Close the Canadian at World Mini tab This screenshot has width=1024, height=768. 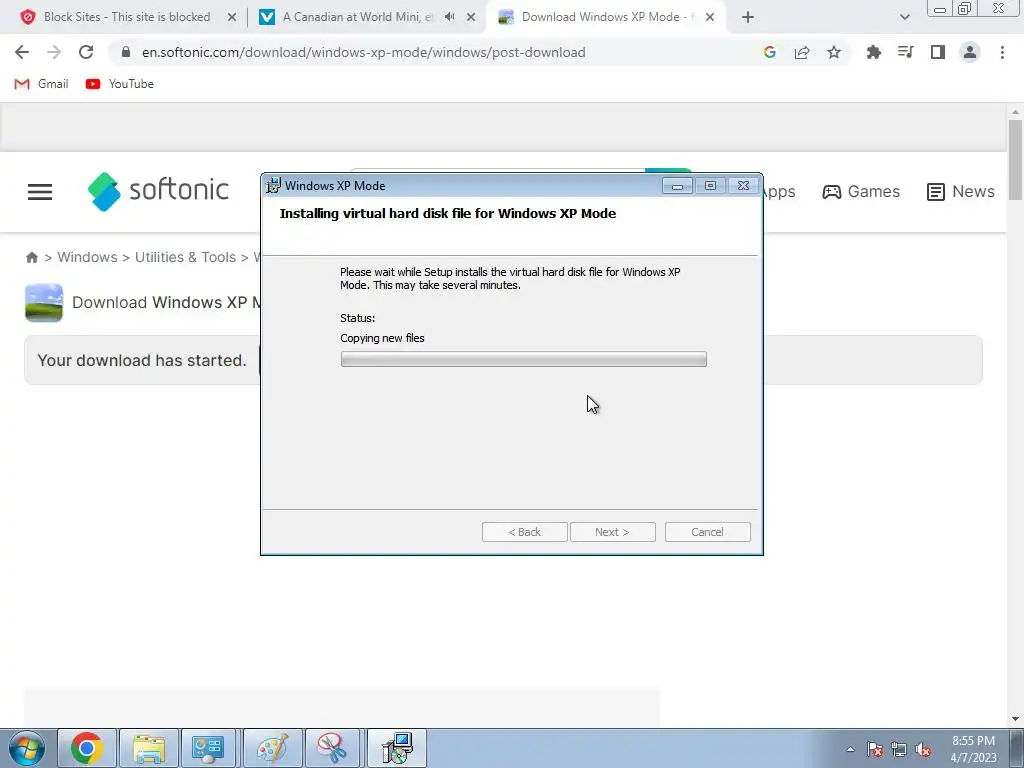click(x=471, y=17)
